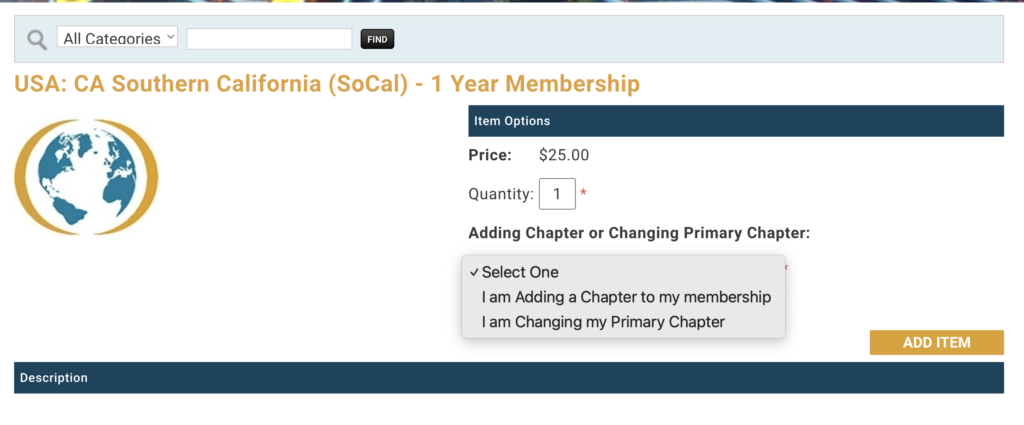Viewport: 1024px width, 425px height.
Task: Click the globe chapter logo image
Action: [86, 177]
